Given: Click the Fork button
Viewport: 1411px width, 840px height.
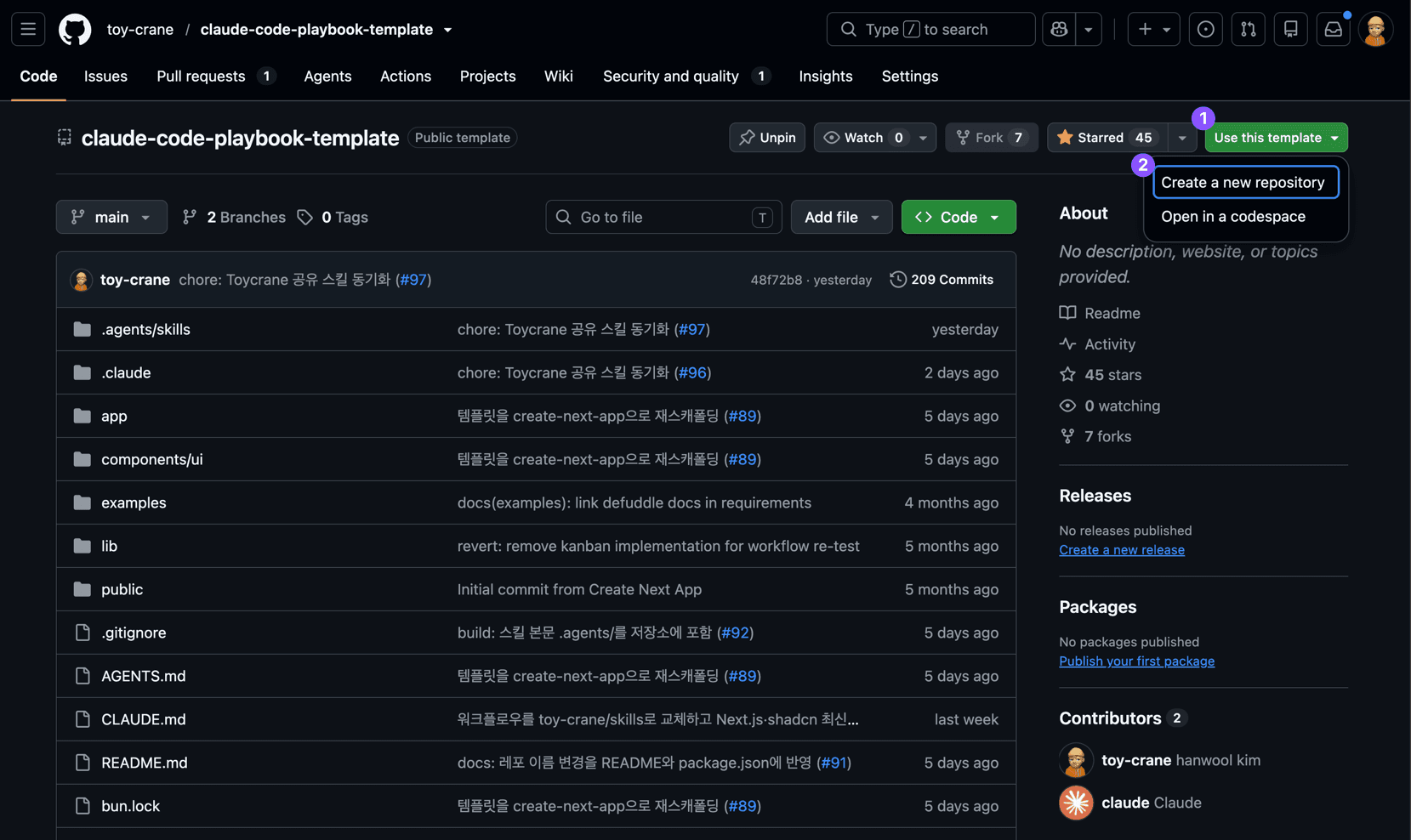Looking at the screenshot, I should coord(991,138).
